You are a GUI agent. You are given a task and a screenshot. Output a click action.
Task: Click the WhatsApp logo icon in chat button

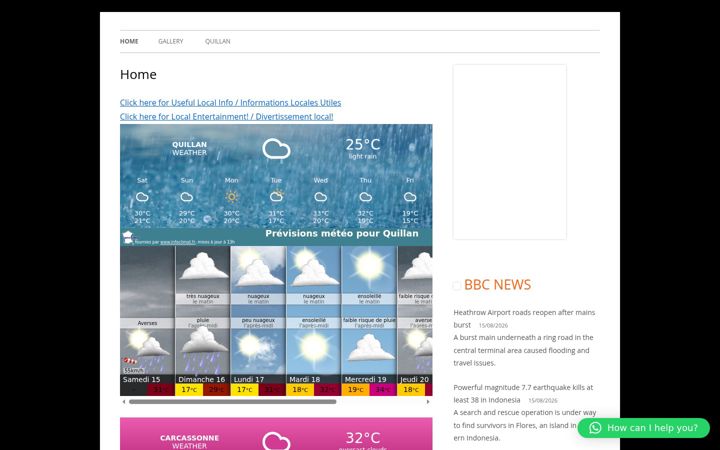click(x=595, y=428)
